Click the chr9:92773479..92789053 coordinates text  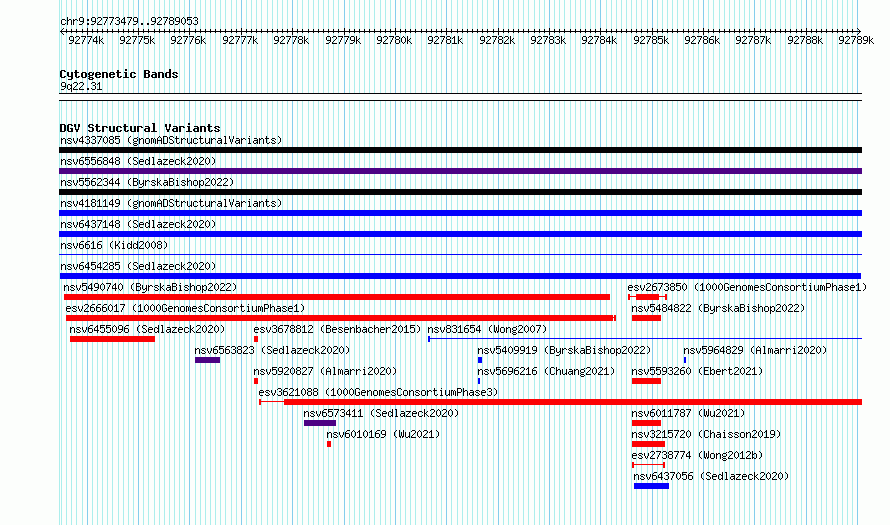pyautogui.click(x=129, y=21)
